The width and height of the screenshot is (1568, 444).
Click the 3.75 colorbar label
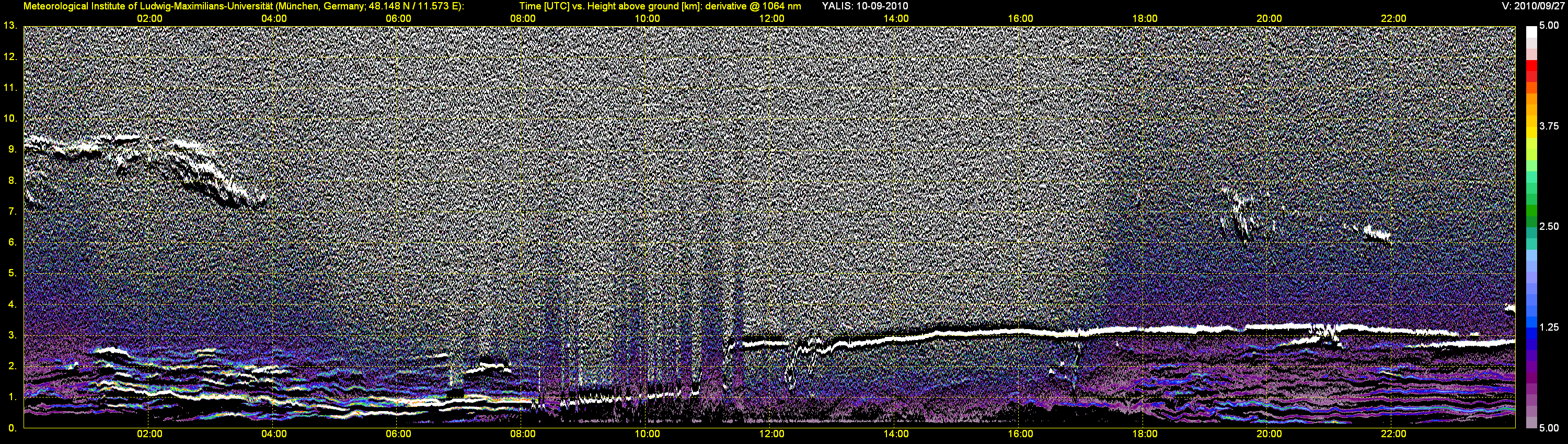click(1549, 126)
